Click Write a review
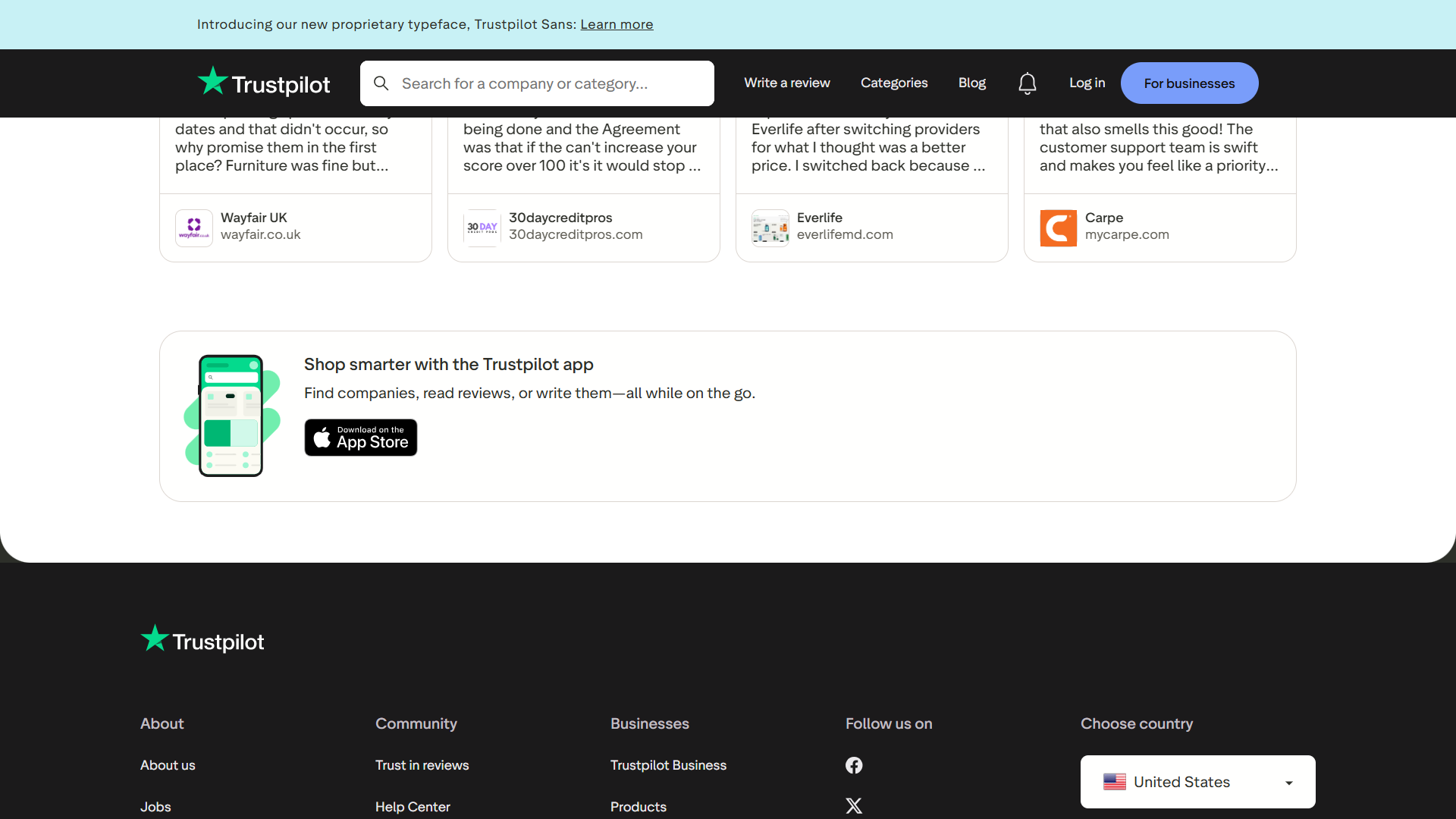 tap(787, 83)
